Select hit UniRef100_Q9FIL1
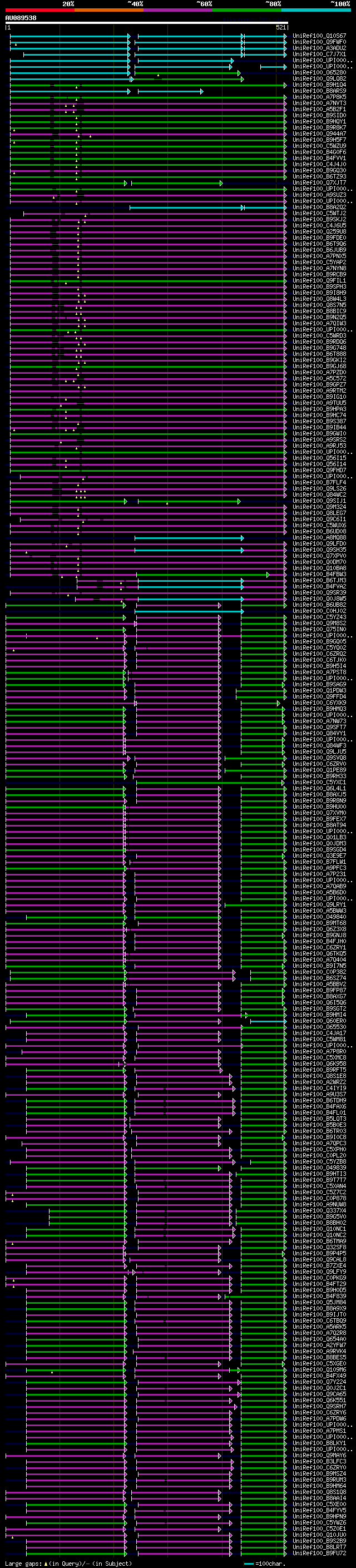Image resolution: width=356 pixels, height=1568 pixels. [x=319, y=280]
